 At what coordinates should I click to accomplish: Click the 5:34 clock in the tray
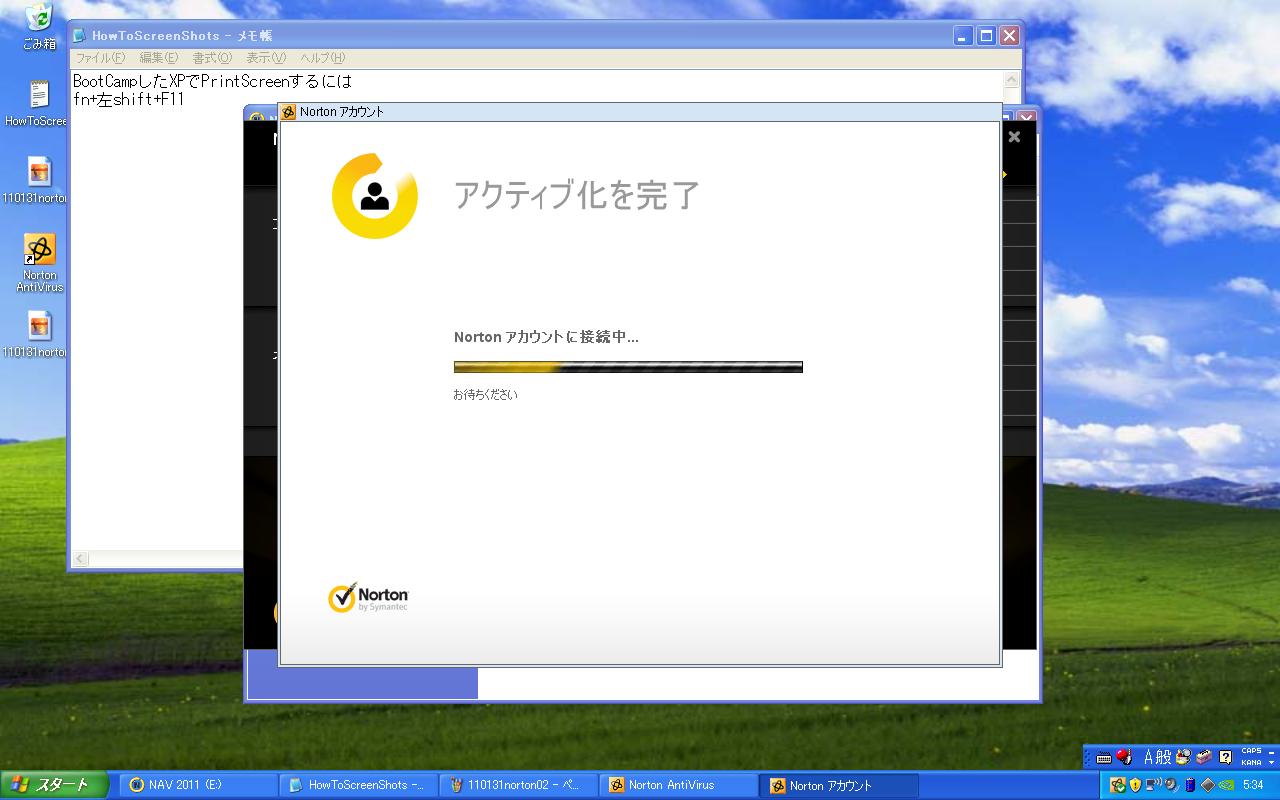click(x=1253, y=785)
